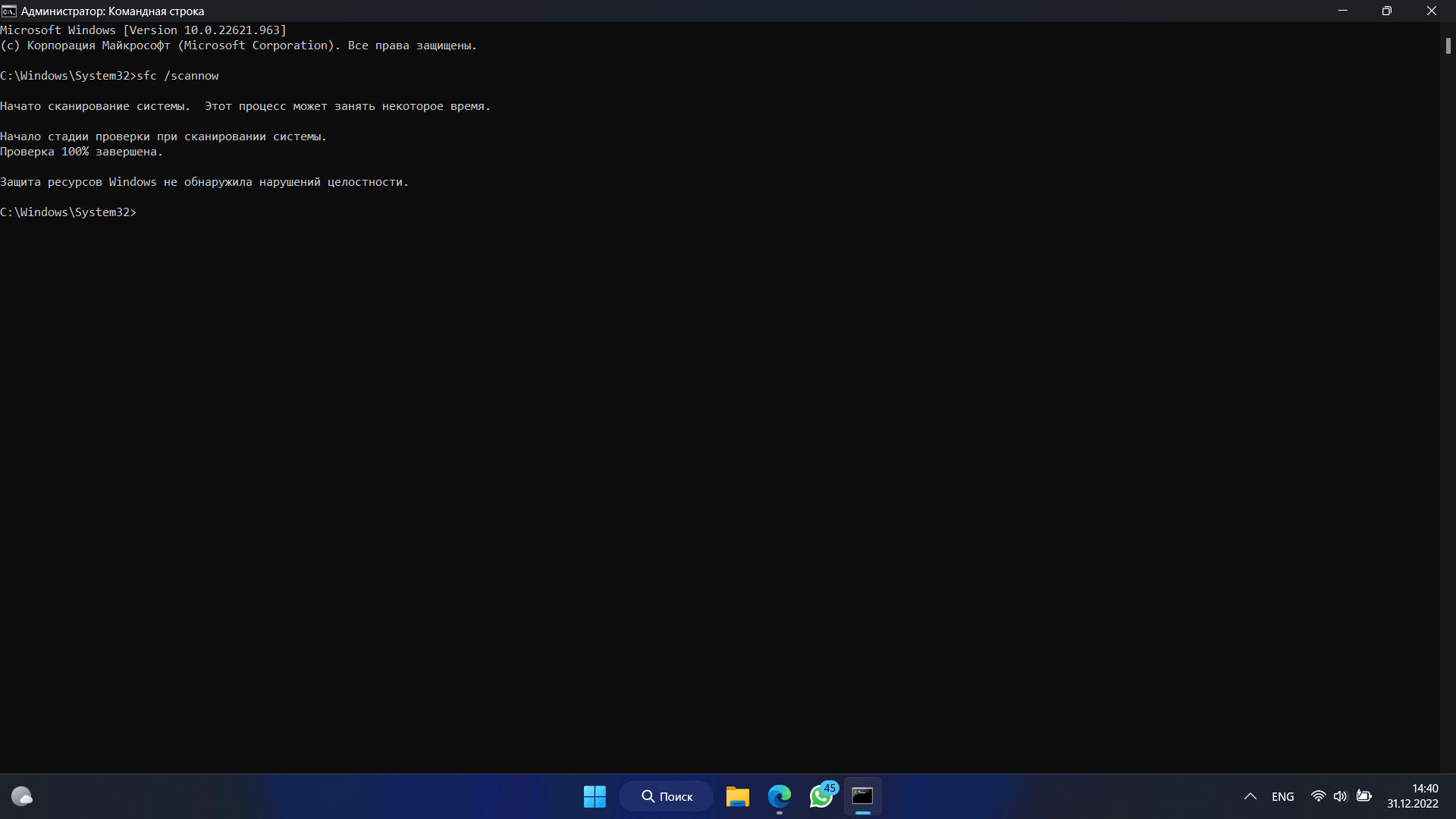Click 'Microsoft Windows [Version 10.0.22621.963]' line
The width and height of the screenshot is (1456, 819).
coord(143,30)
